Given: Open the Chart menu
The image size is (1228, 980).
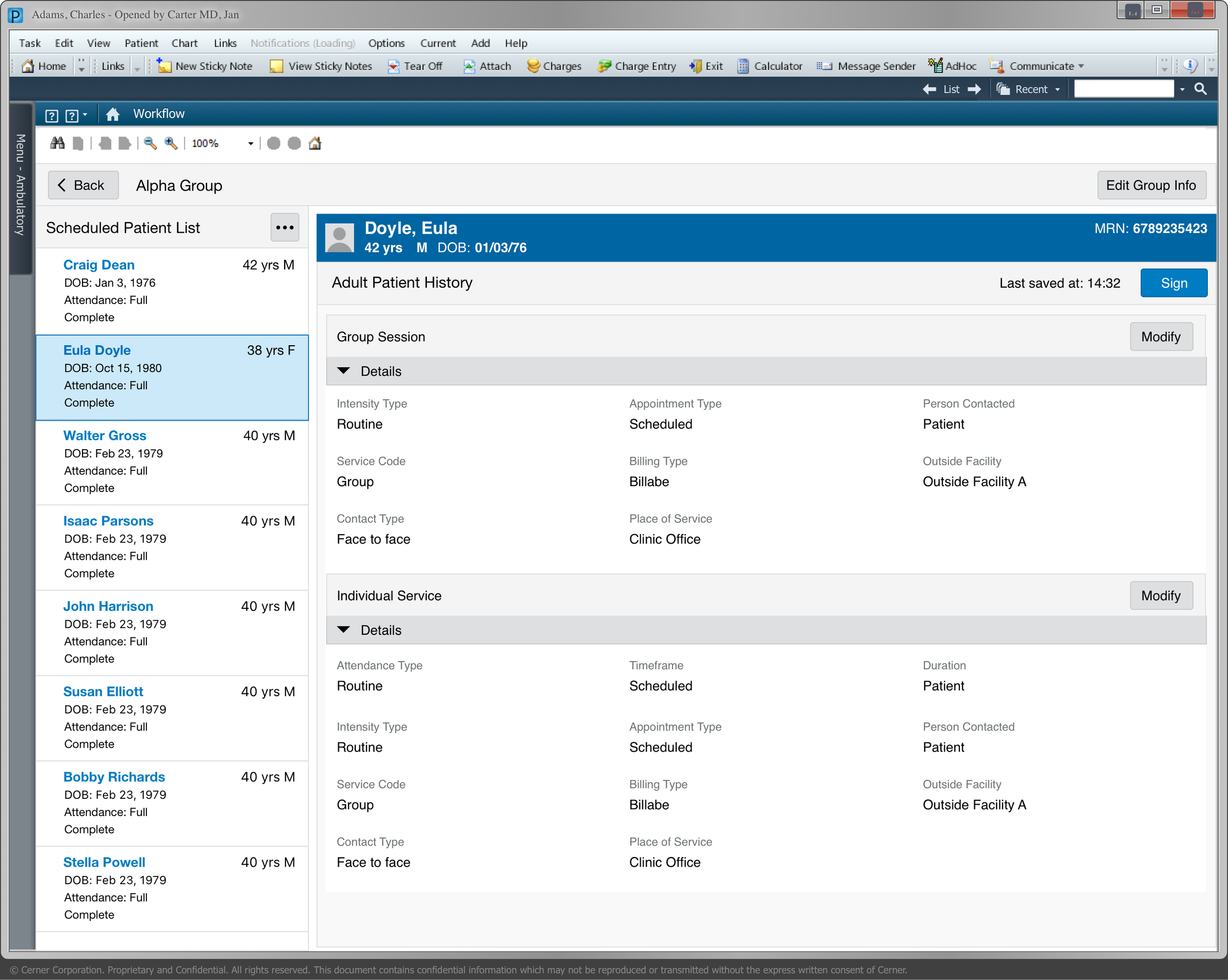Looking at the screenshot, I should click(x=184, y=43).
